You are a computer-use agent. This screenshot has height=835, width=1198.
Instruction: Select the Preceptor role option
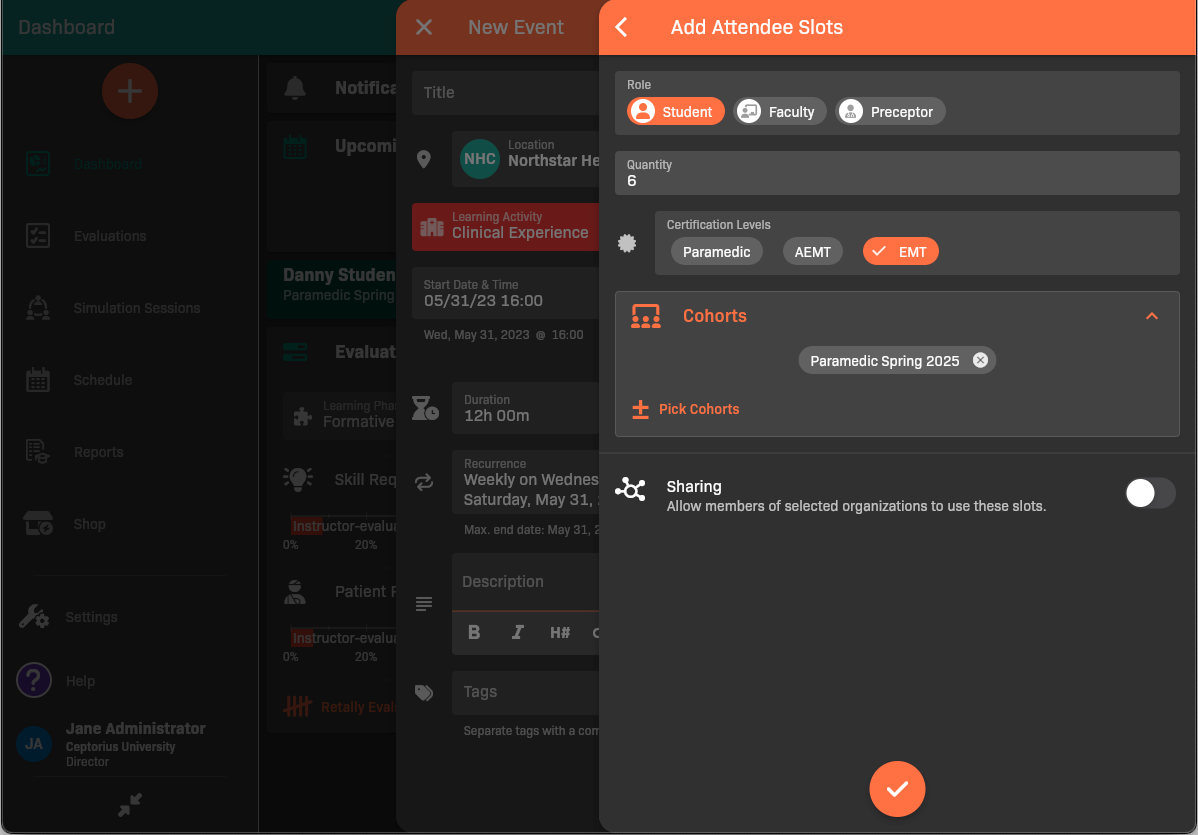click(x=890, y=112)
